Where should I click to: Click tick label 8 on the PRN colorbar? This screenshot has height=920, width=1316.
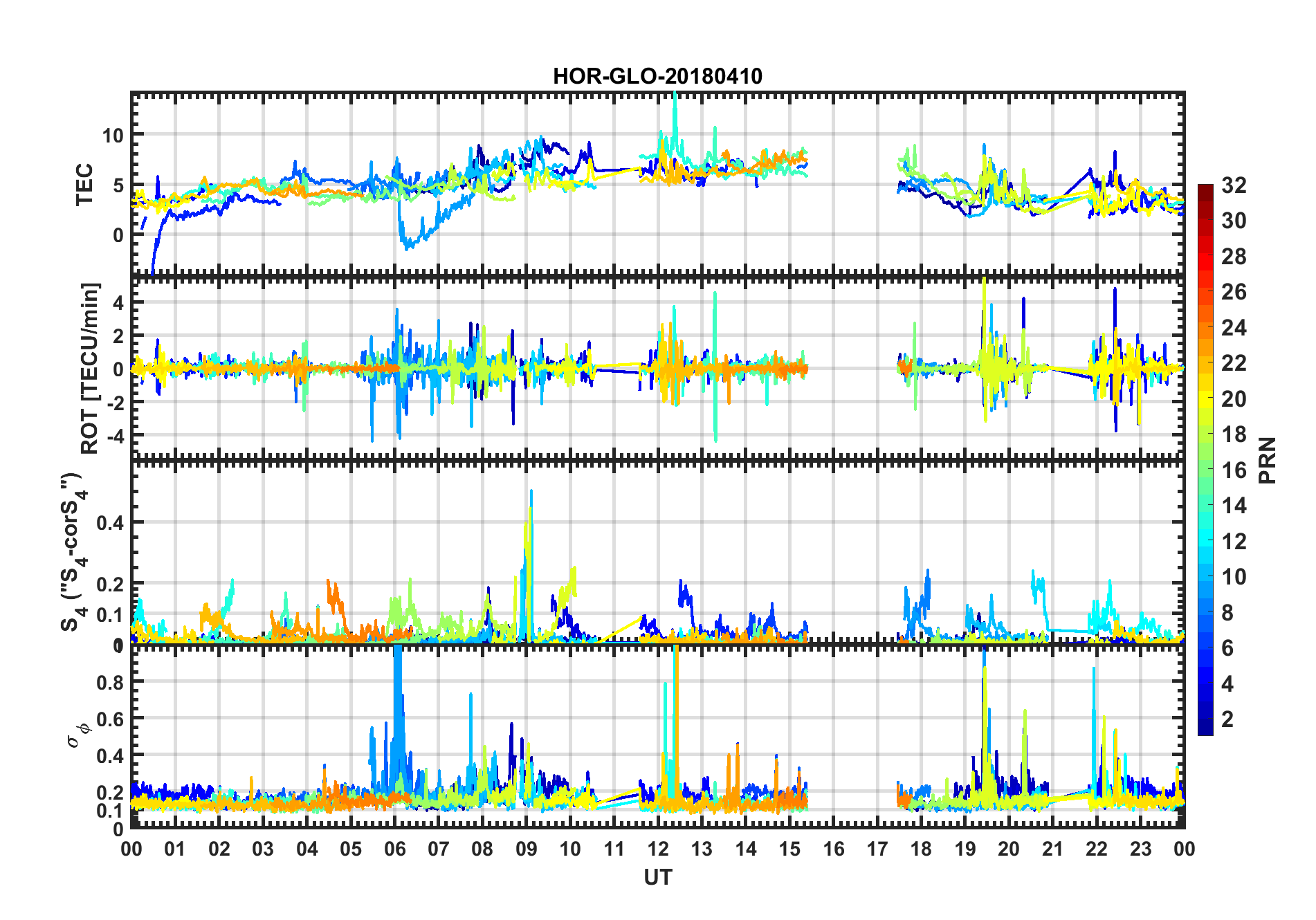(x=1227, y=613)
